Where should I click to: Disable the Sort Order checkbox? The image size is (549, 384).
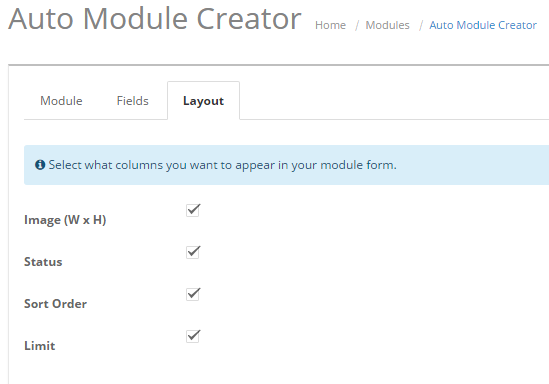[x=193, y=294]
